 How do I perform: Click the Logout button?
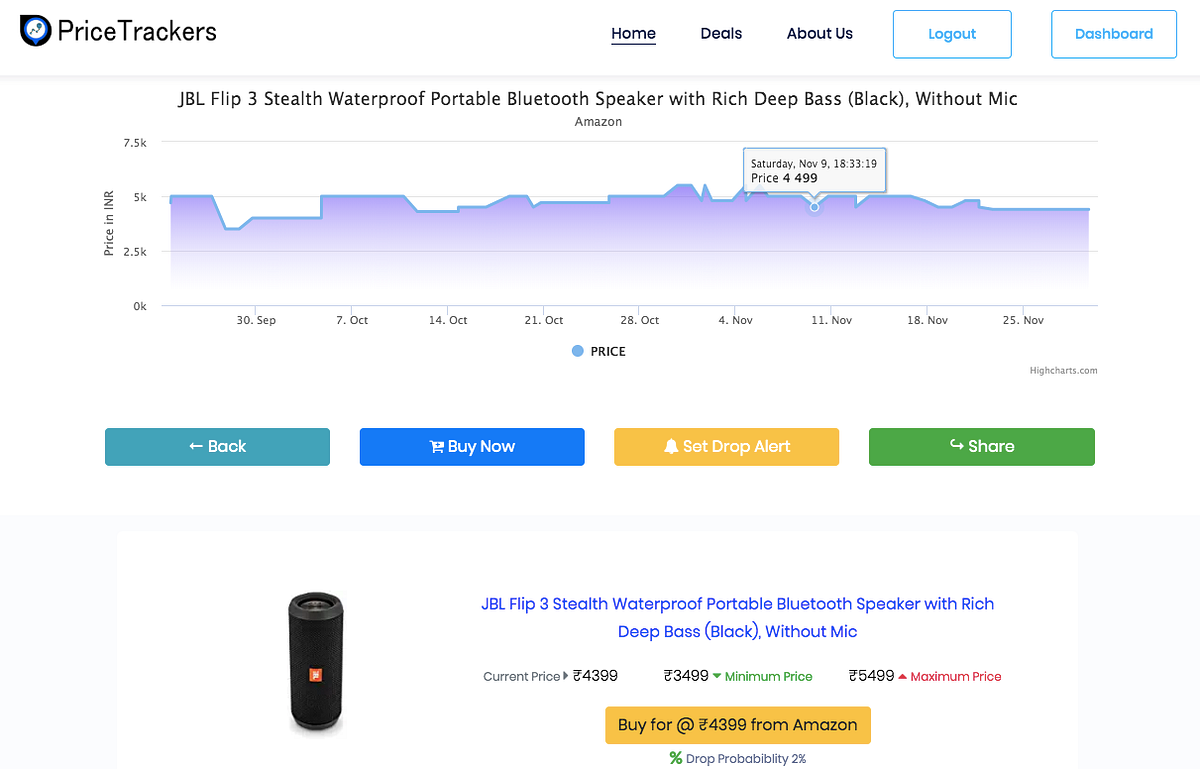click(x=951, y=33)
